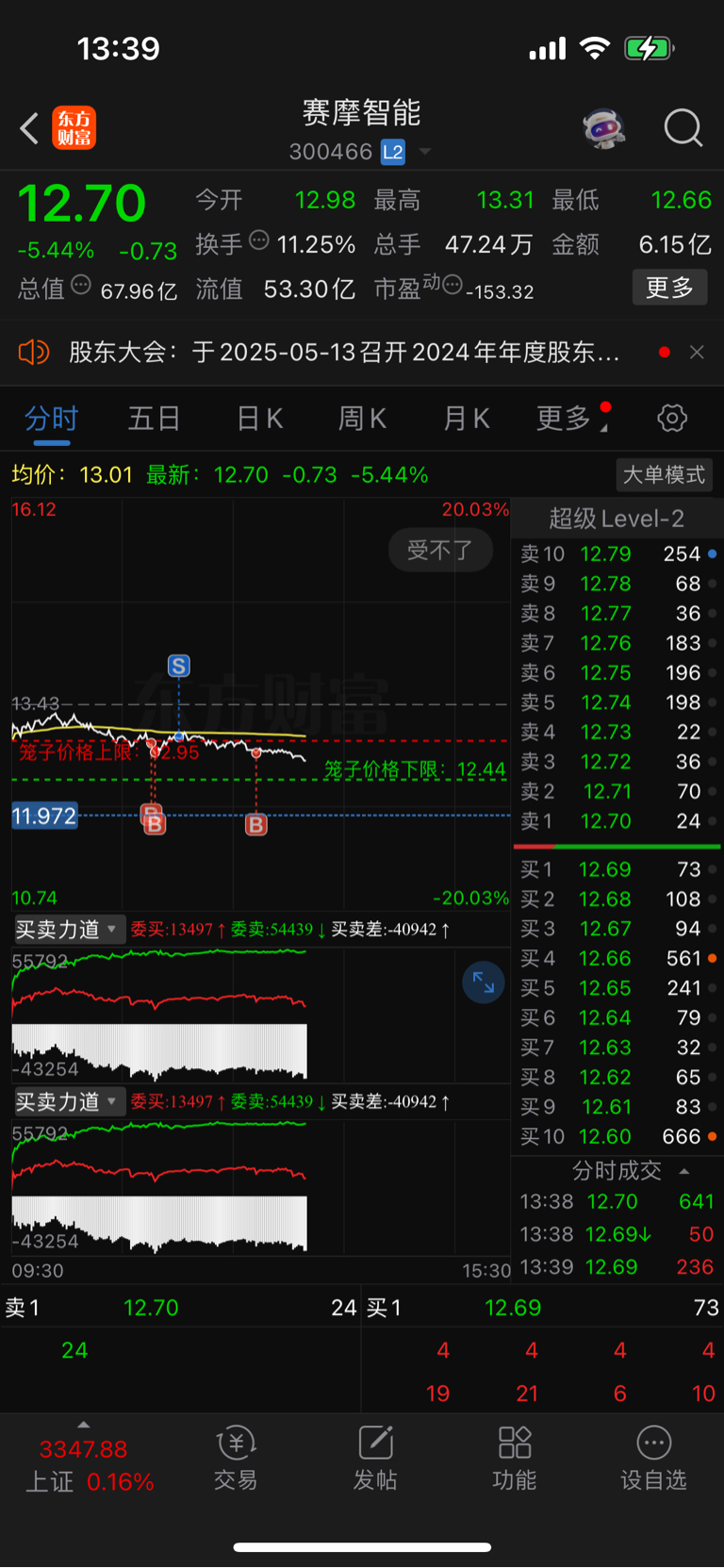This screenshot has height=1568, width=724.
Task: Switch to the 分时 tab
Action: tap(51, 418)
